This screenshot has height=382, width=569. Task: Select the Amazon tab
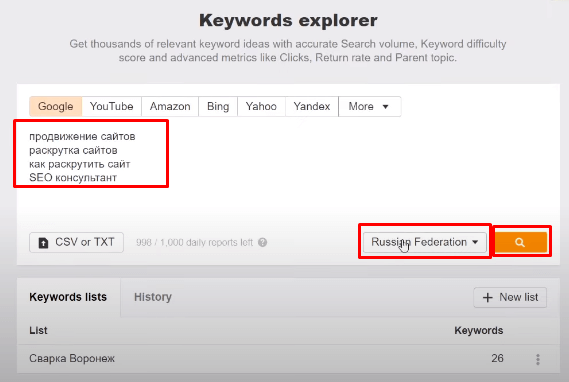[170, 106]
